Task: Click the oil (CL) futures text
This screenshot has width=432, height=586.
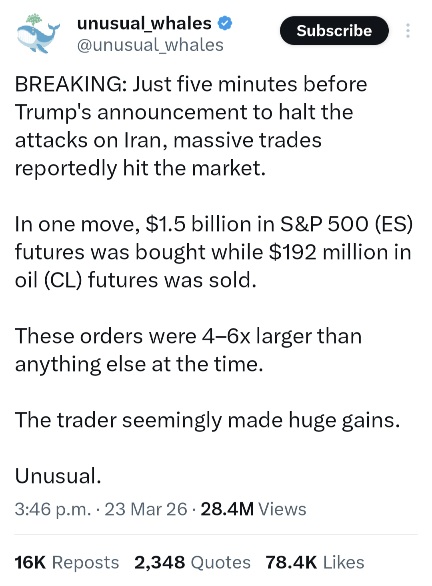Action: pyautogui.click(x=98, y=280)
